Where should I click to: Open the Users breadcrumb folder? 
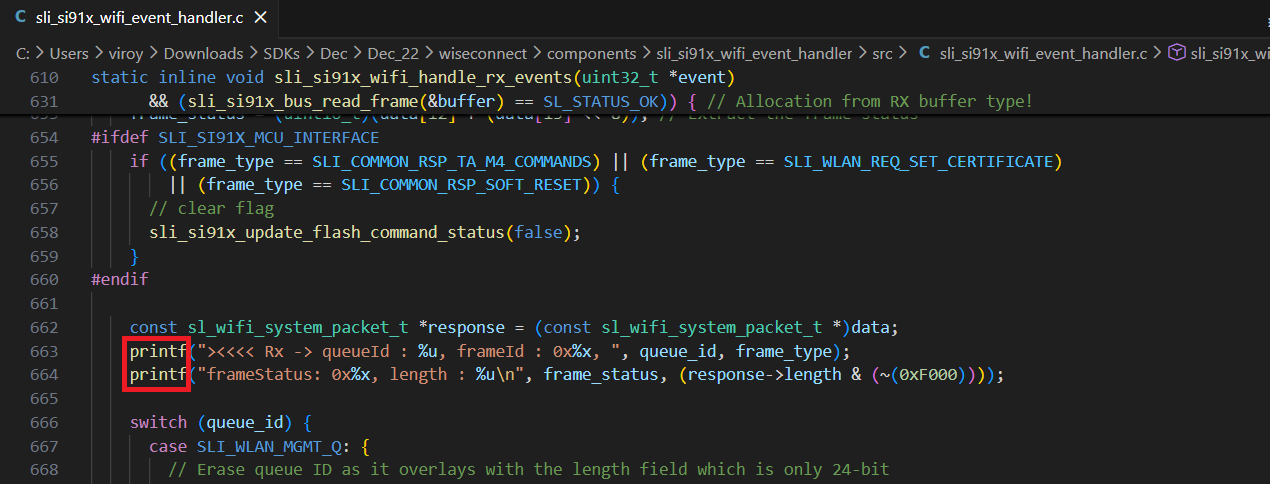click(69, 53)
